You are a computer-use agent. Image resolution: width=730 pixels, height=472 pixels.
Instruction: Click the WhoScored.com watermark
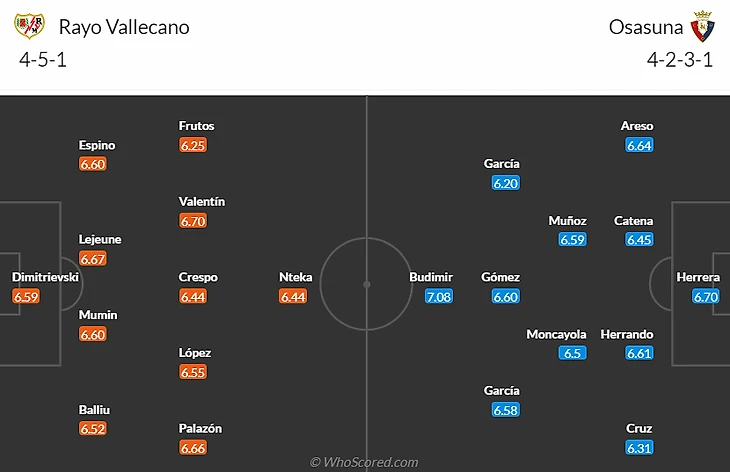(364, 462)
